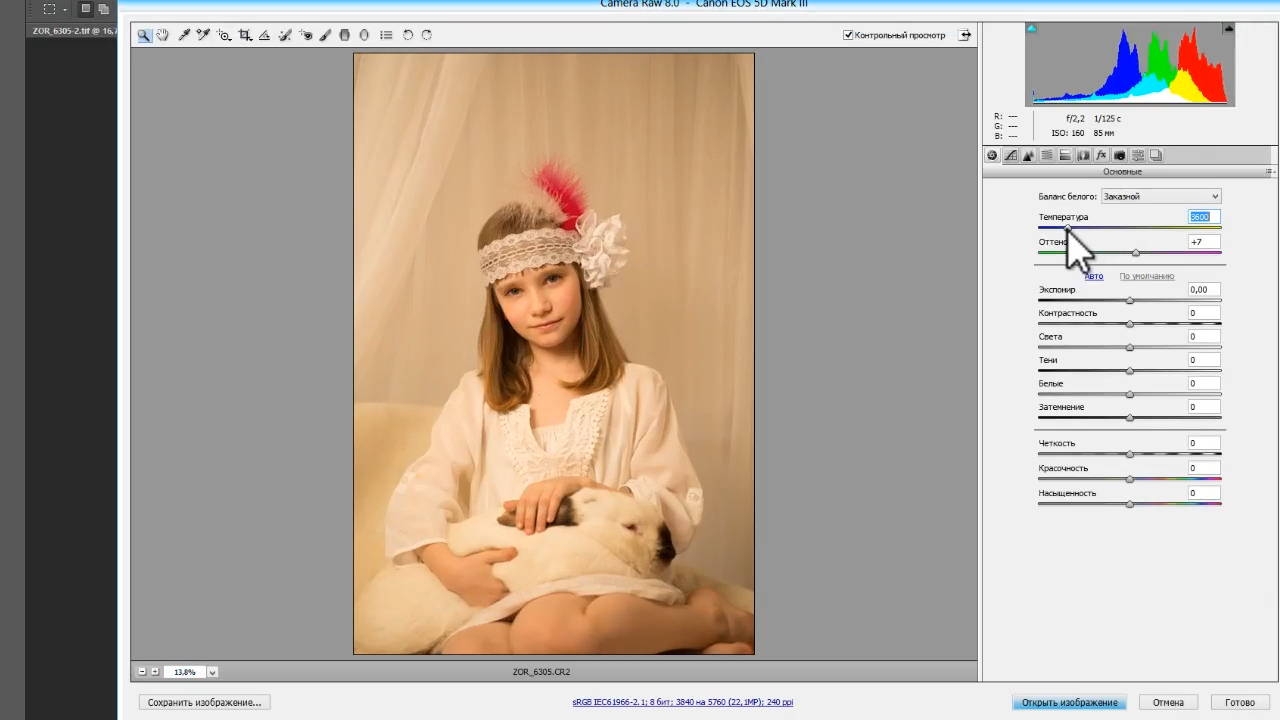Click the girl photo preview image
Screen dimensions: 1280x720
(x=554, y=354)
